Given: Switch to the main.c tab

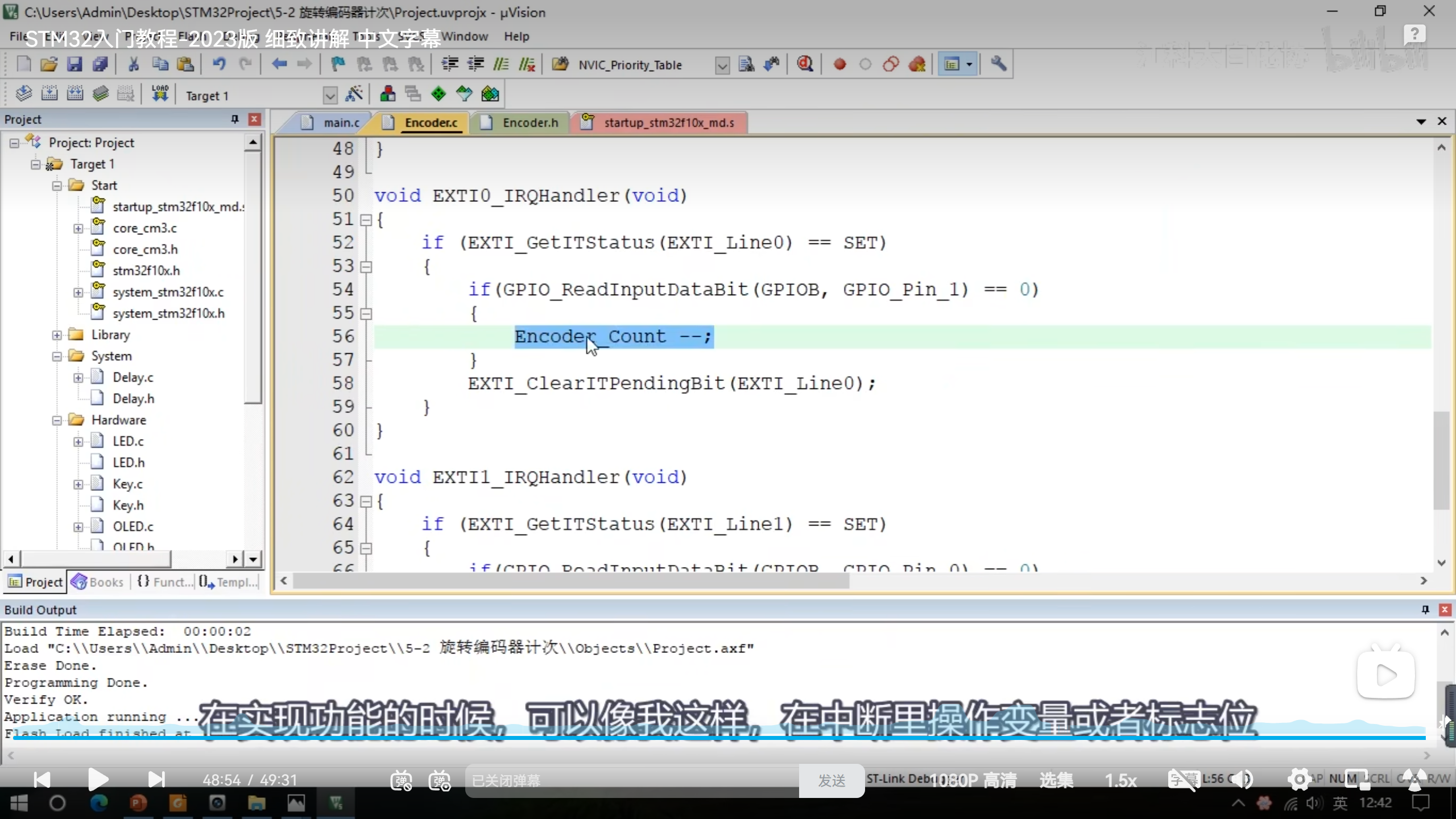Looking at the screenshot, I should tap(341, 123).
